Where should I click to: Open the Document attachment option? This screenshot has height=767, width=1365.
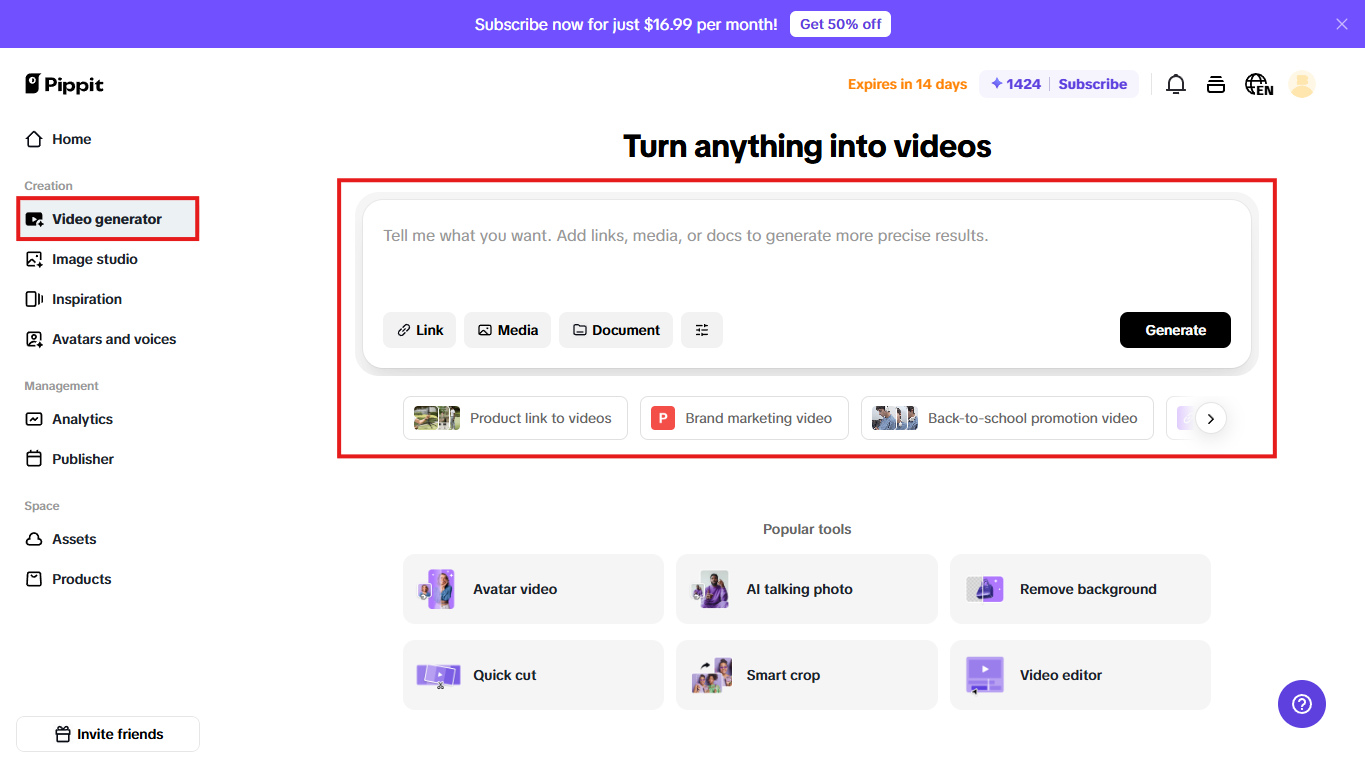pos(615,329)
